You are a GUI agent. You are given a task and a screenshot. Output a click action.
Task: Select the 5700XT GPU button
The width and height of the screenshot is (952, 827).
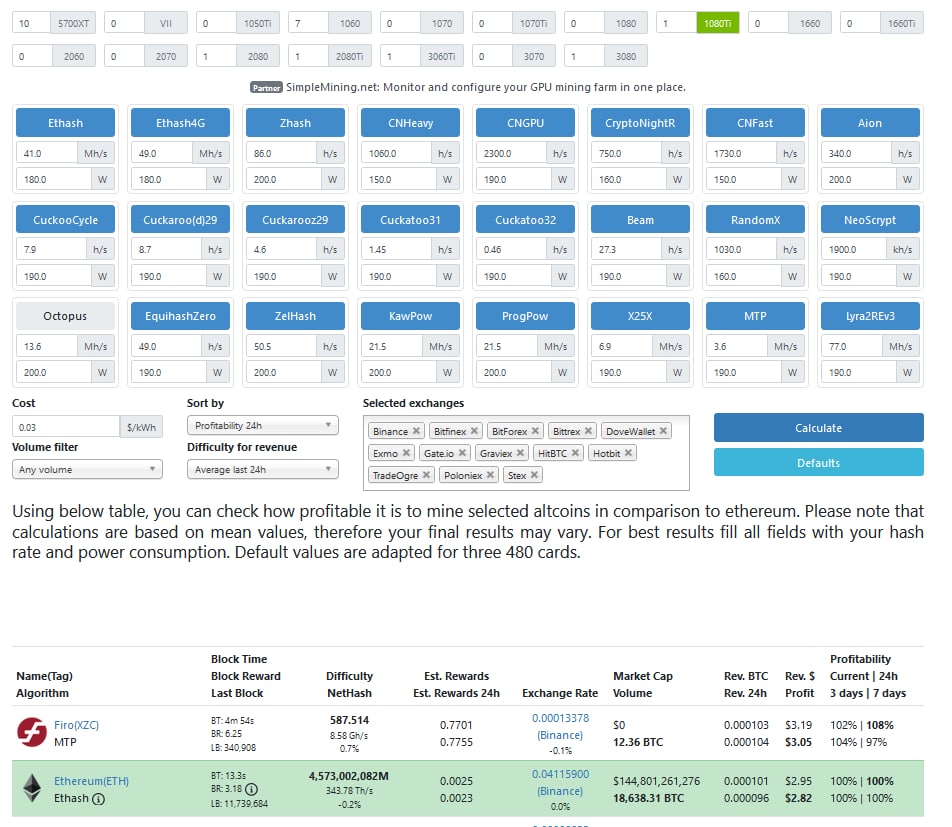click(73, 23)
